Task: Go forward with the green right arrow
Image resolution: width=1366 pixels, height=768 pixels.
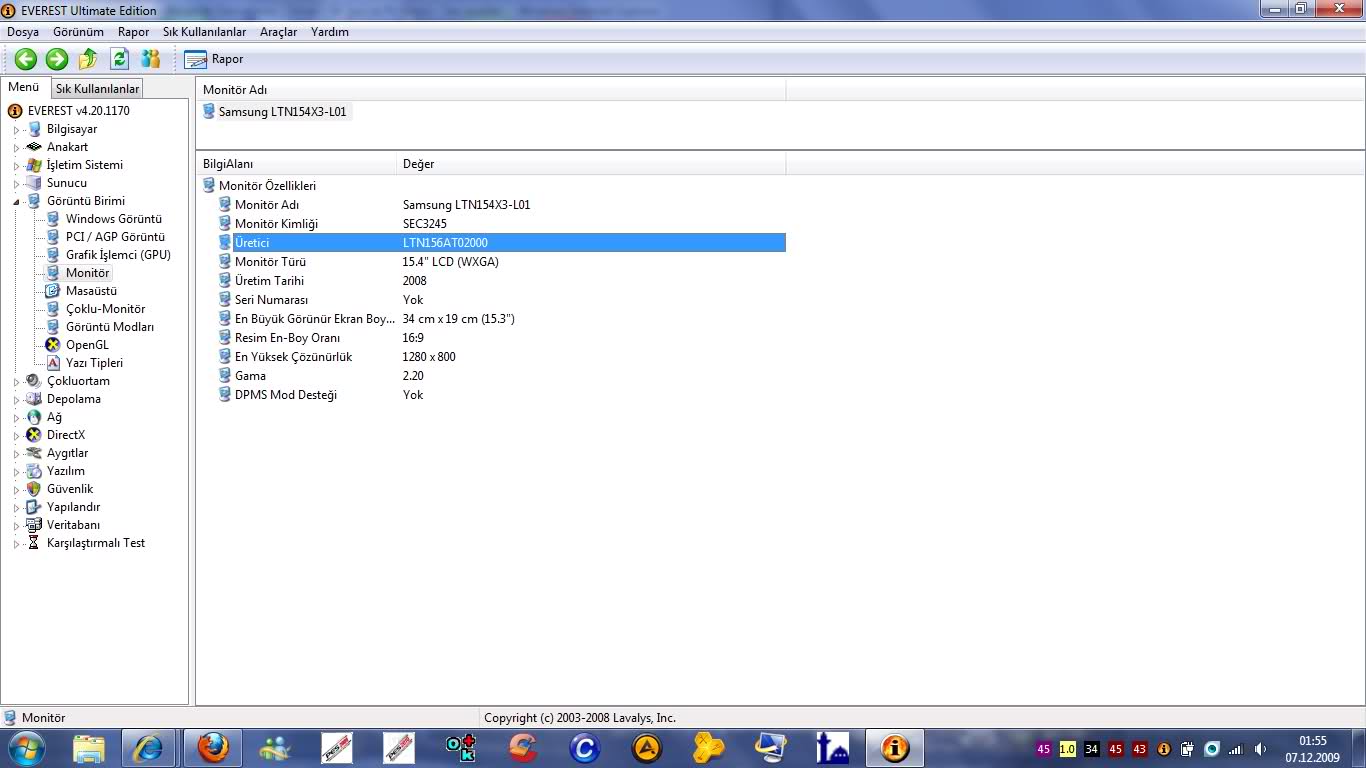Action: 57,59
